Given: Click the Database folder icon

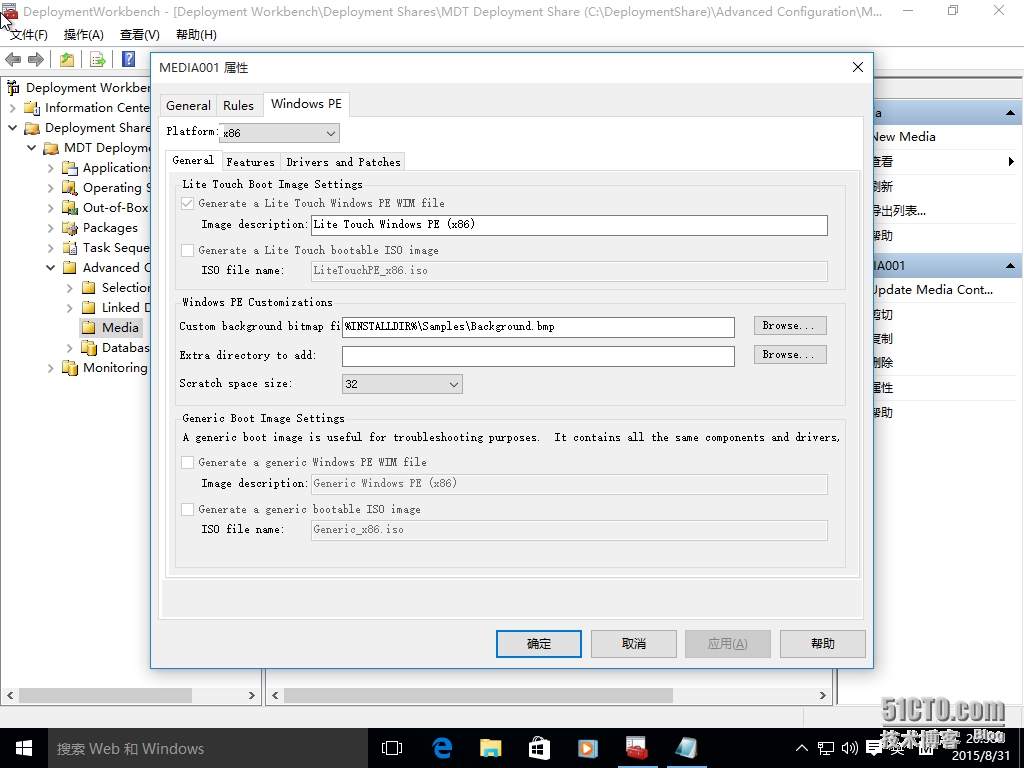Looking at the screenshot, I should click(89, 348).
